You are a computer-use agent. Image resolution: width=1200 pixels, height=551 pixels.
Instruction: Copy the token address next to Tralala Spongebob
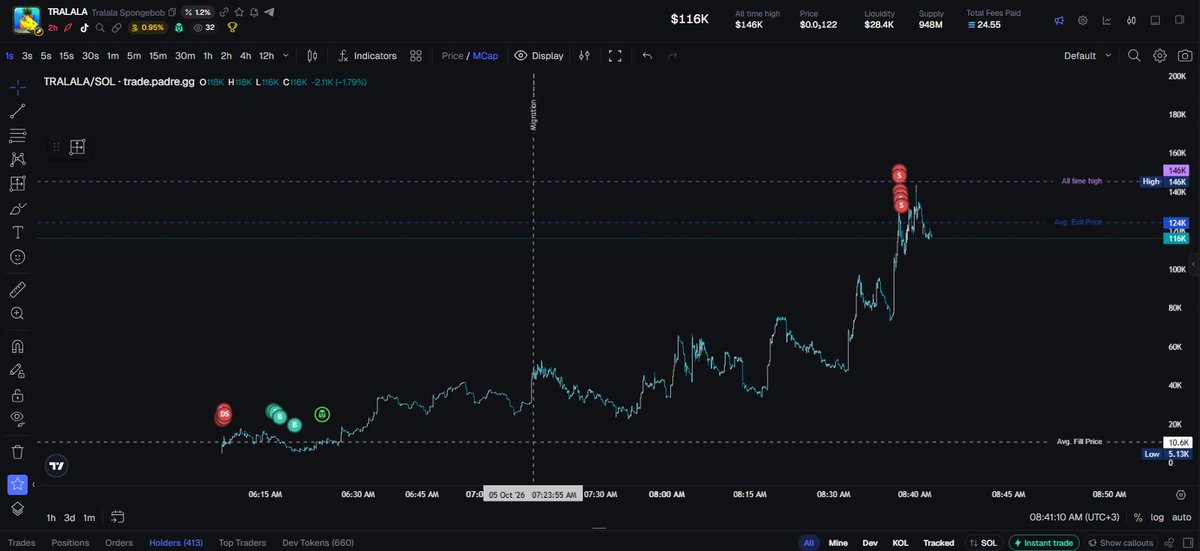click(x=172, y=12)
